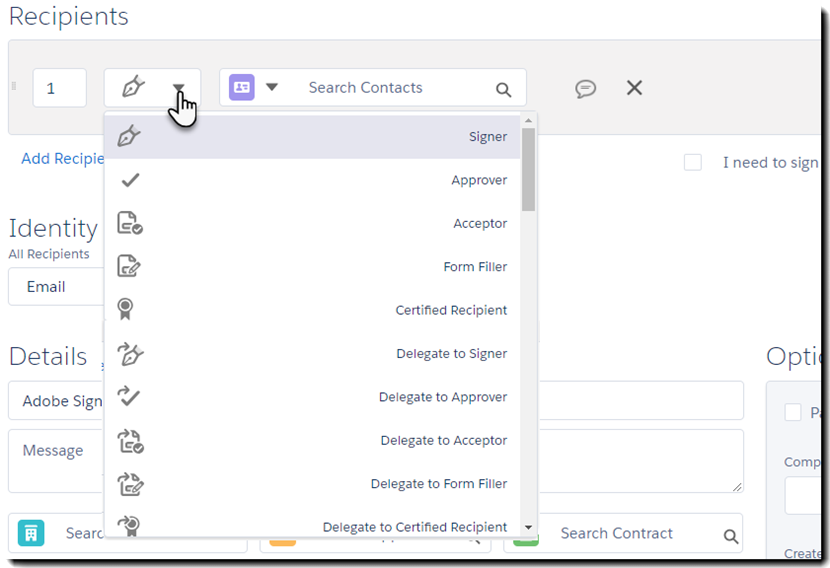
Task: Click the Approver checkmark icon
Action: coord(129,180)
